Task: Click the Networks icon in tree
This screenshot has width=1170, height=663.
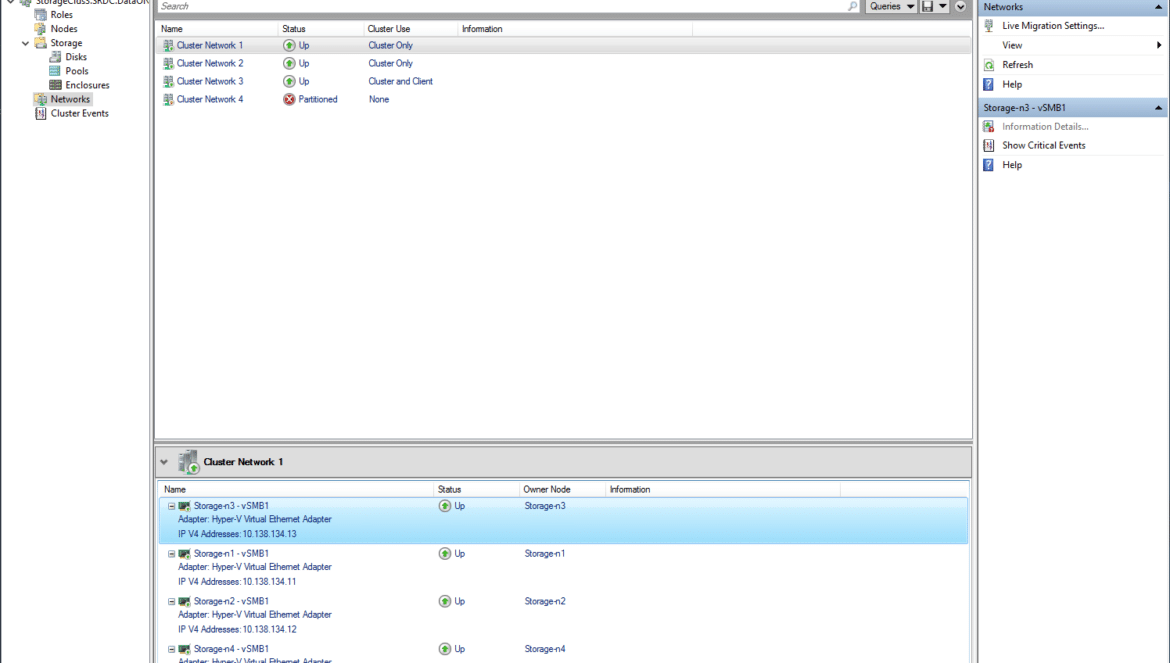Action: [40, 99]
